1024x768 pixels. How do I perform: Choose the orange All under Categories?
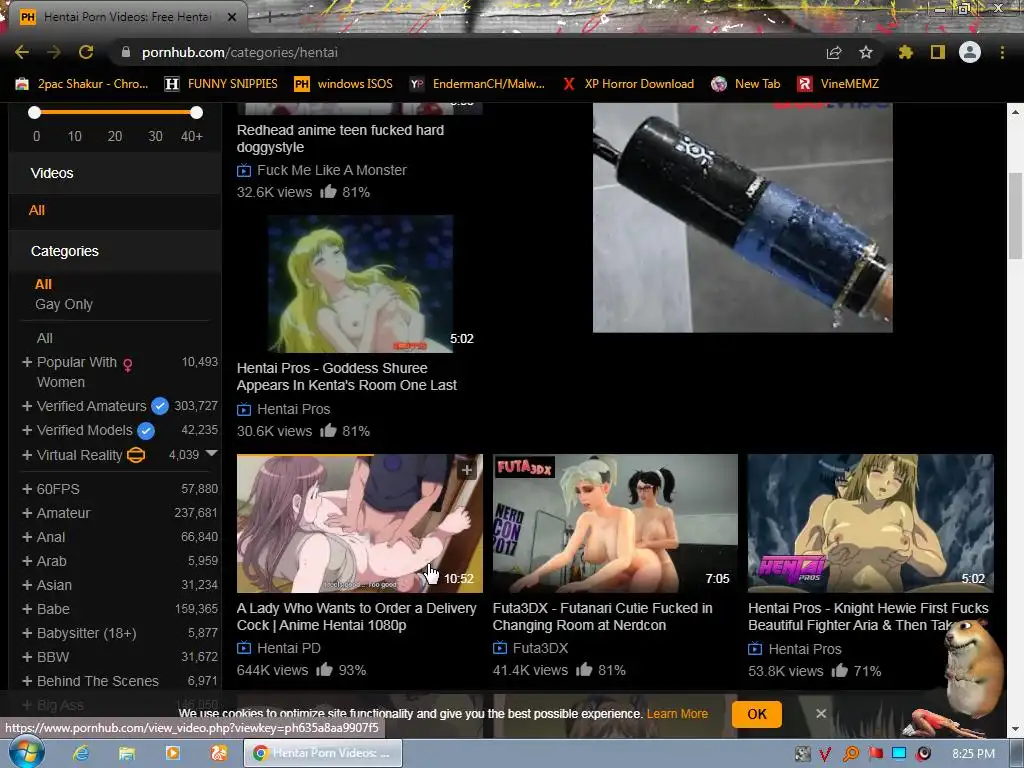43,284
